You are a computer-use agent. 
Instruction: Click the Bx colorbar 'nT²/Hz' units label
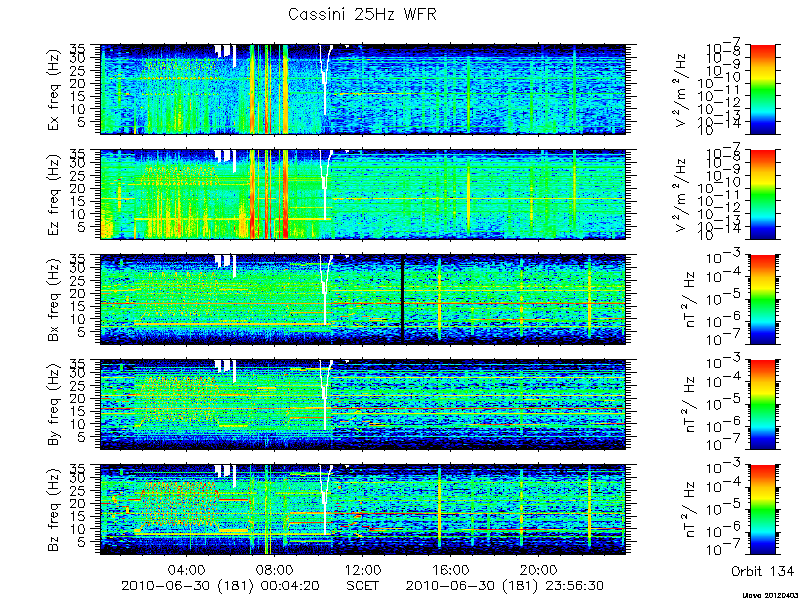[690, 300]
